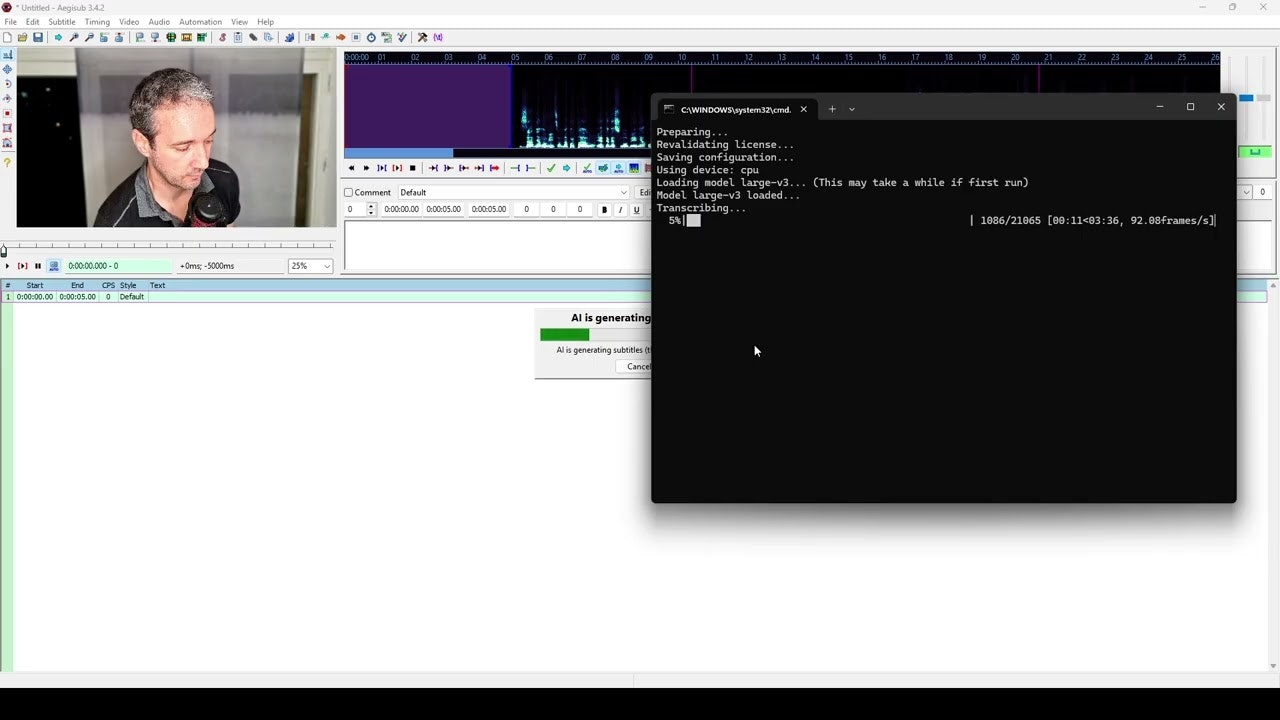Click the Zoom In magnifier icon
The image size is (1280, 720).
[73, 37]
